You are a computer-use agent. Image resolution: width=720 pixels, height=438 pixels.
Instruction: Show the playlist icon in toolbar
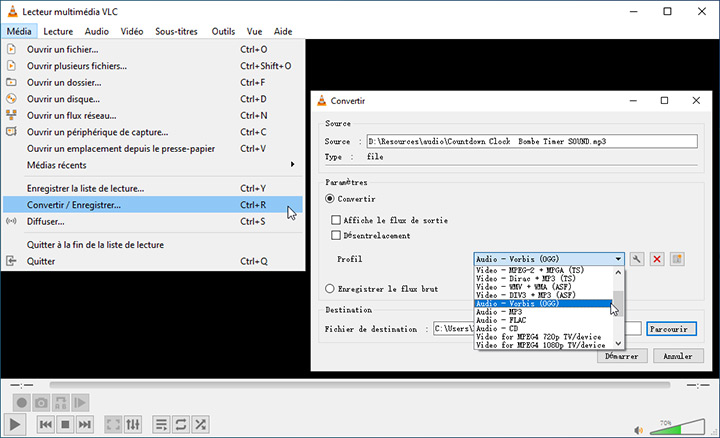coord(161,425)
